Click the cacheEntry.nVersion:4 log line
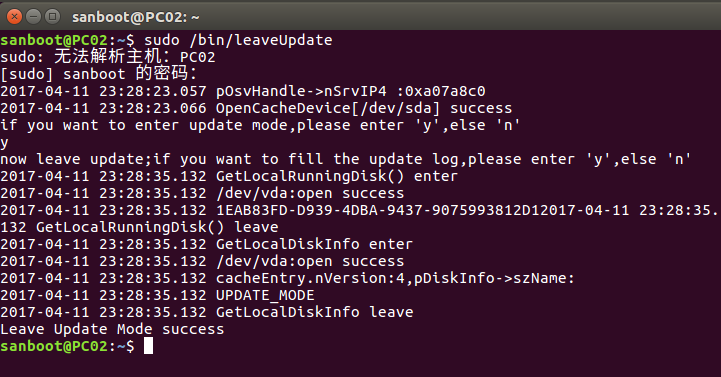Viewport: 721px width, 377px height. (287, 278)
